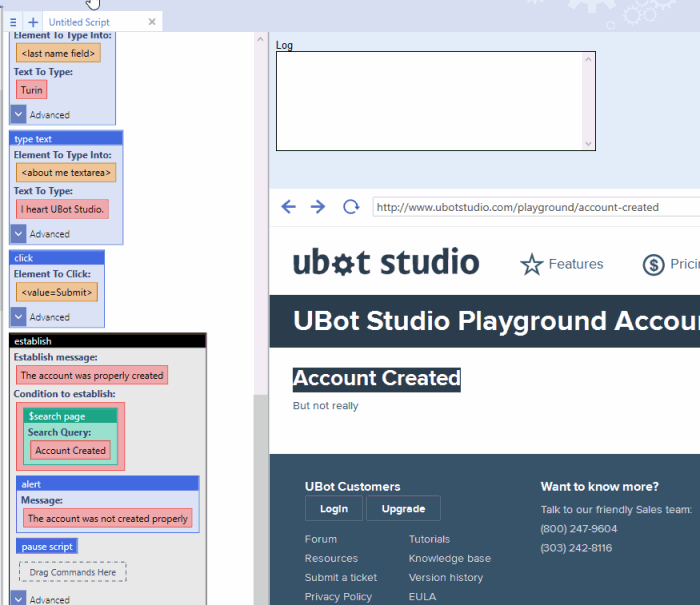700x605 pixels.
Task: Open the Forum footer link
Action: 321,539
